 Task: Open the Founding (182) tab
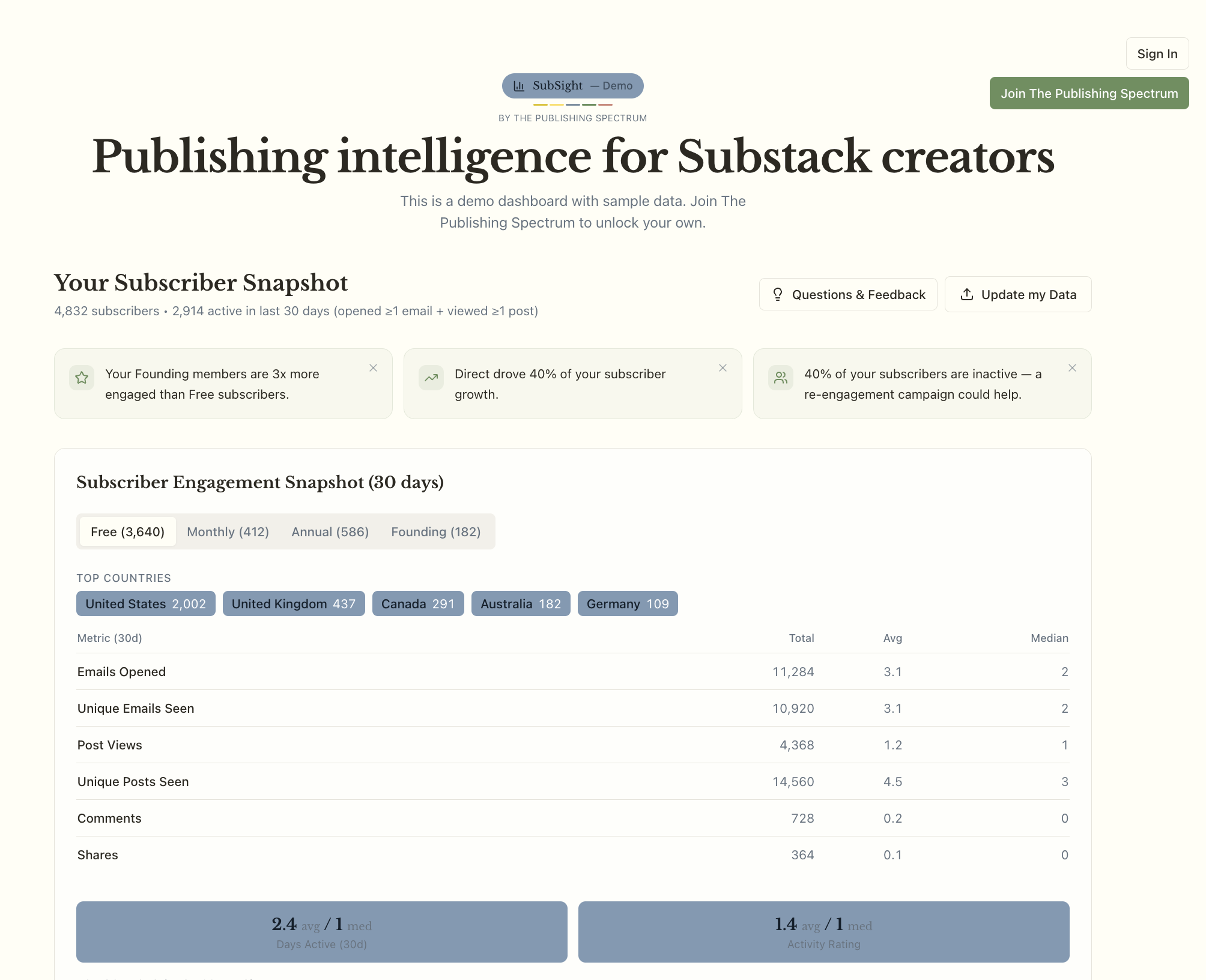pyautogui.click(x=435, y=531)
